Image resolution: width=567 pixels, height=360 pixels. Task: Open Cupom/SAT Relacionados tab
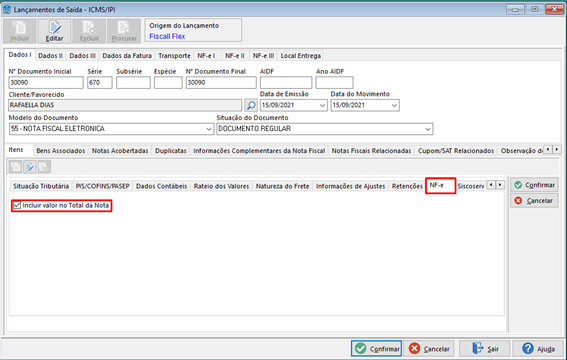(x=456, y=151)
